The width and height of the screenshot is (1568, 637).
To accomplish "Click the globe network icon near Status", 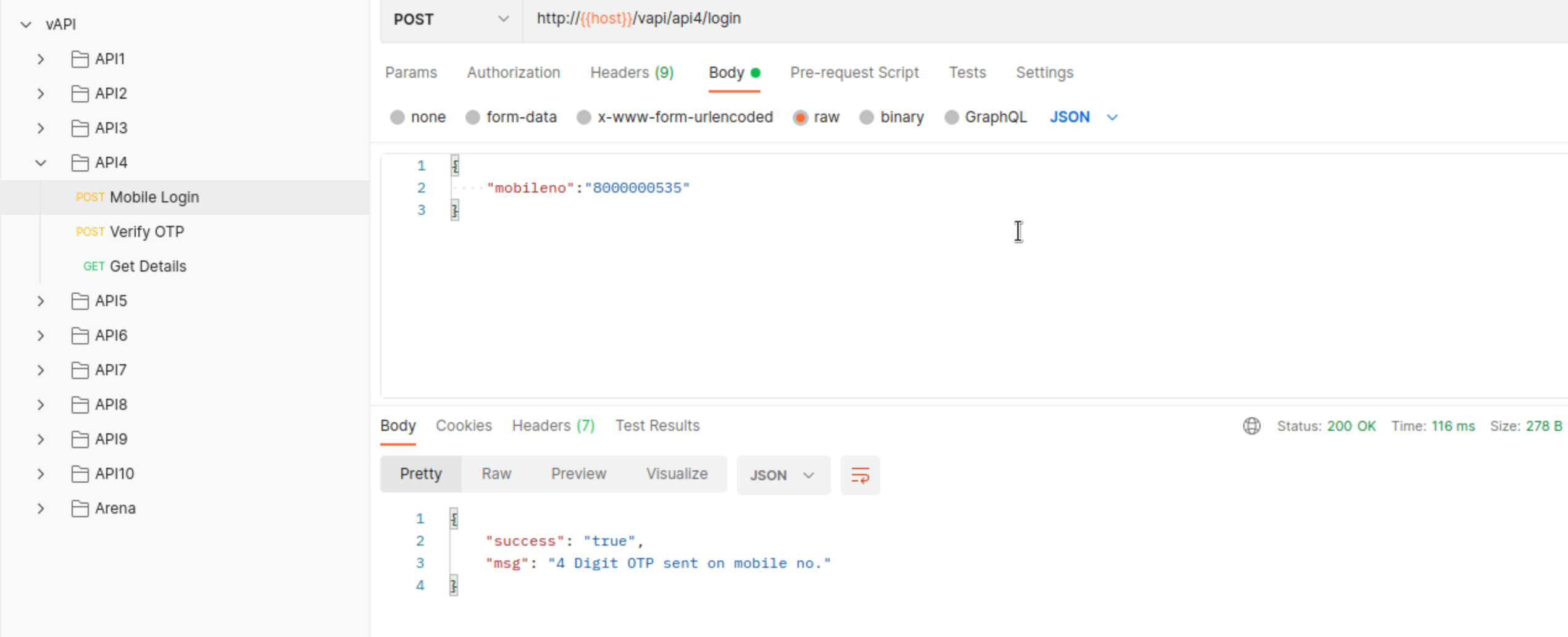I will click(x=1251, y=426).
